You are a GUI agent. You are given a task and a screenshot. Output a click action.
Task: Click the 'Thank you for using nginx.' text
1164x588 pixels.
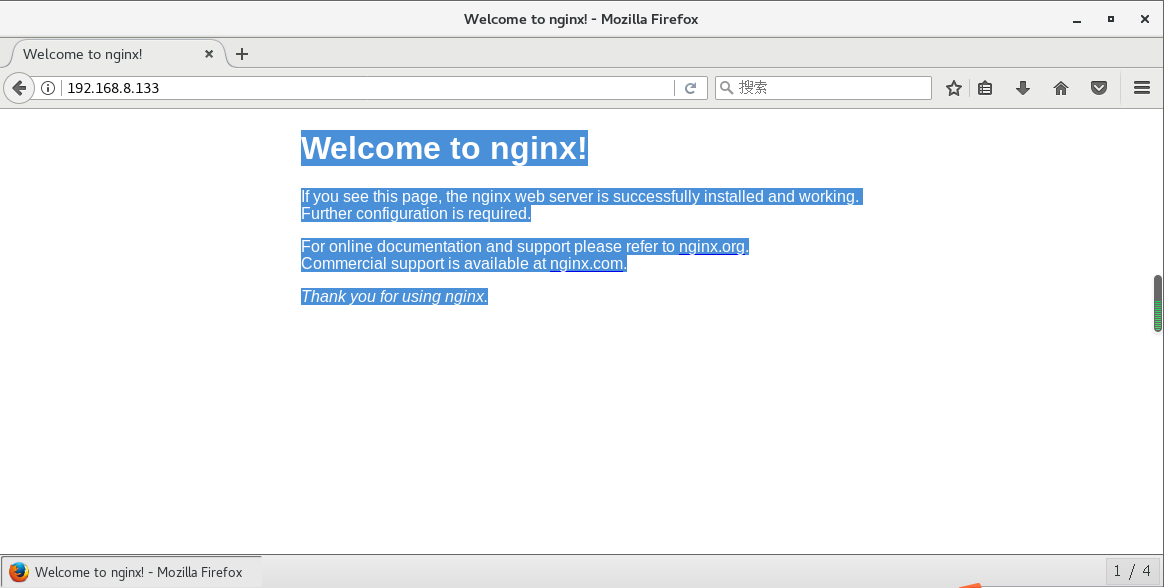click(394, 296)
